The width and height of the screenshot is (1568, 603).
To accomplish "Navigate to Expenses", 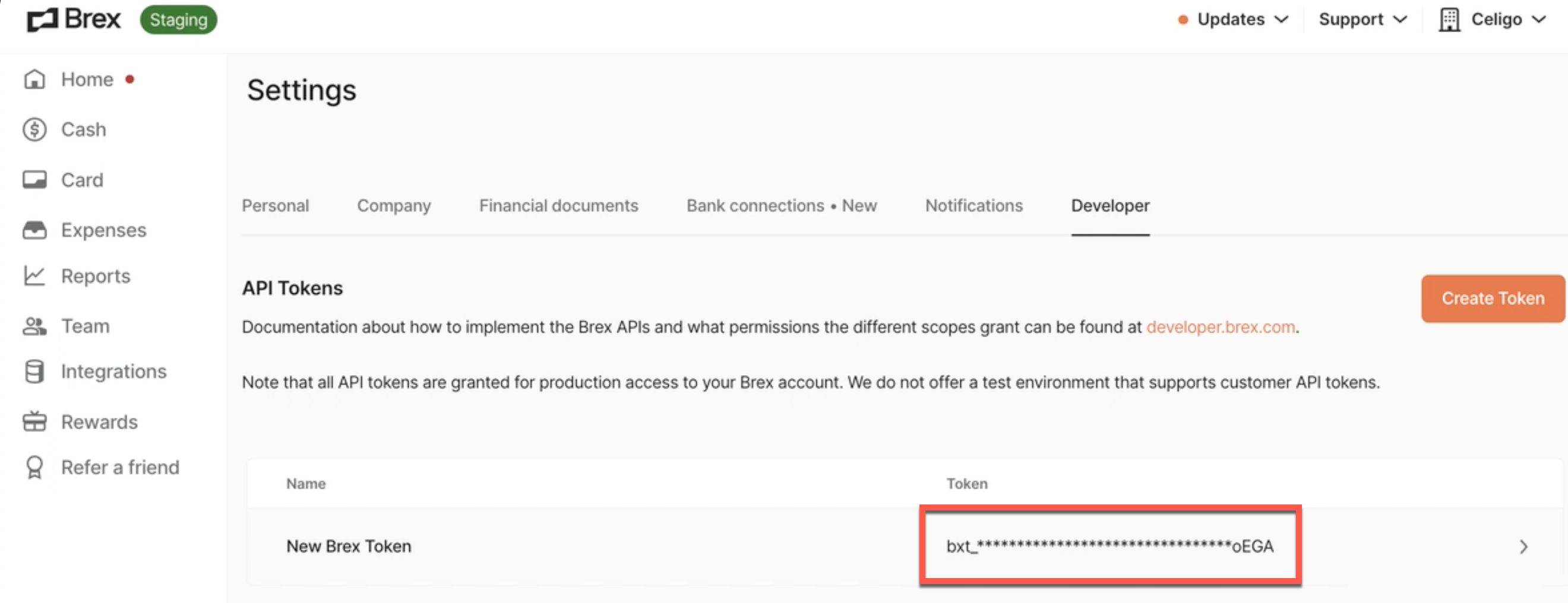I will [x=103, y=230].
